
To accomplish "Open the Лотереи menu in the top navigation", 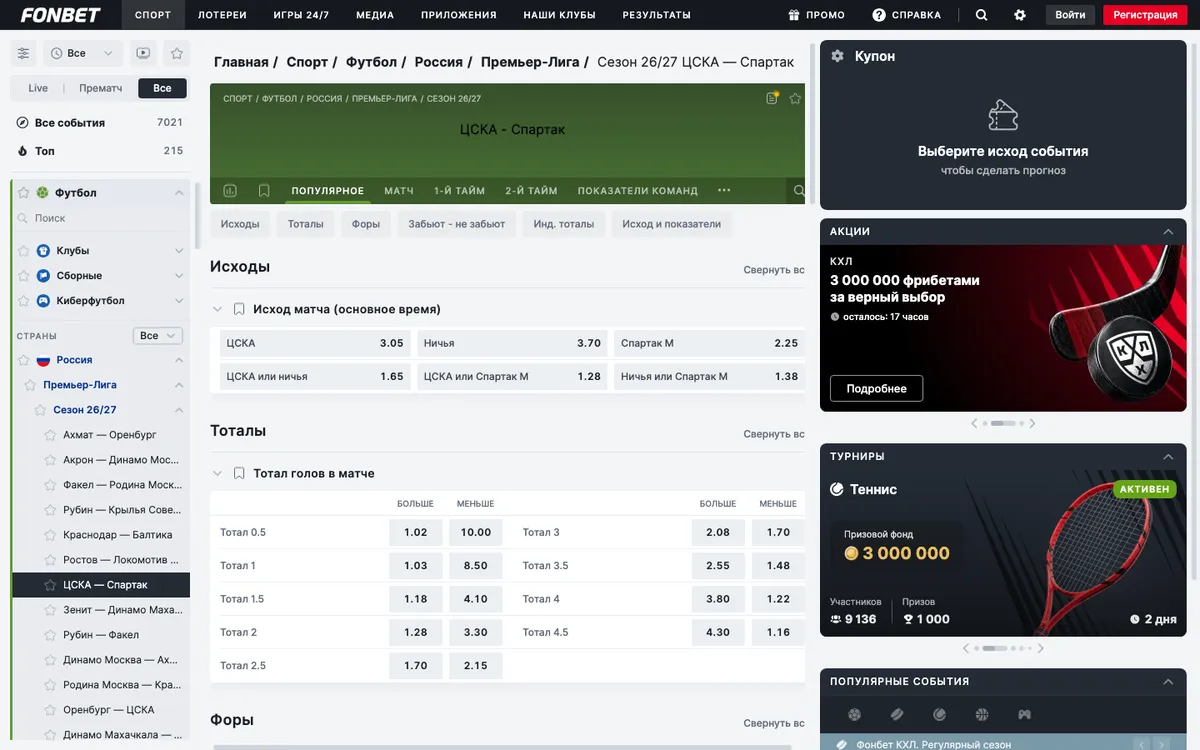I will (x=222, y=15).
